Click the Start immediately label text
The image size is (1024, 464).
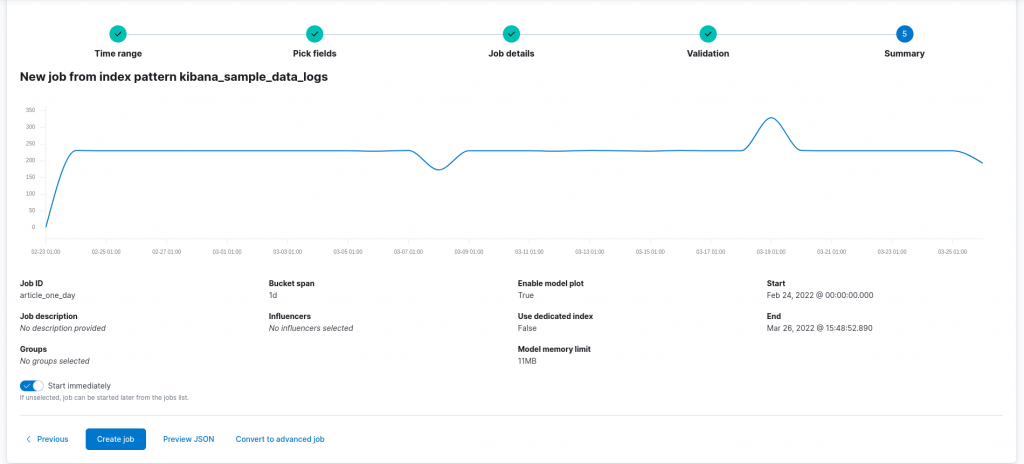point(79,386)
